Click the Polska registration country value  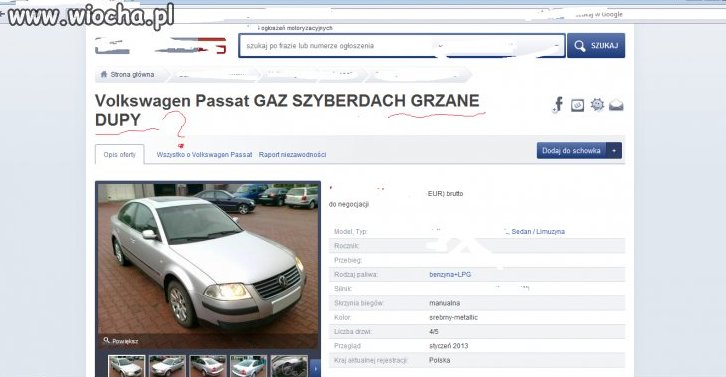click(x=439, y=360)
